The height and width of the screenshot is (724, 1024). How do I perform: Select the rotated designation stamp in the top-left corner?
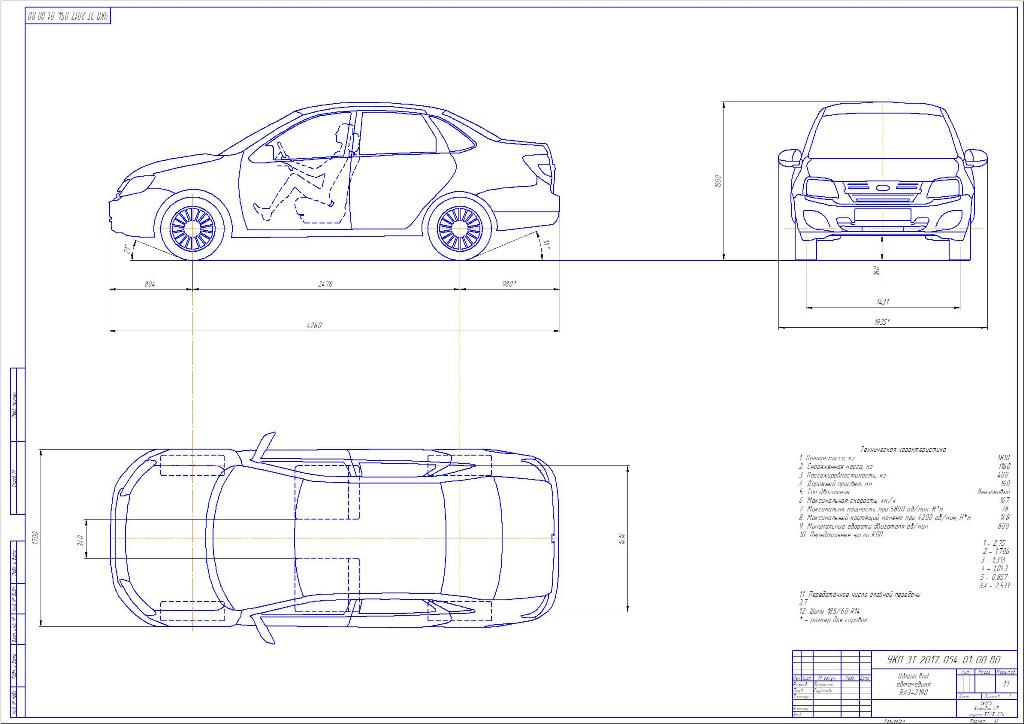pyautogui.click(x=68, y=16)
